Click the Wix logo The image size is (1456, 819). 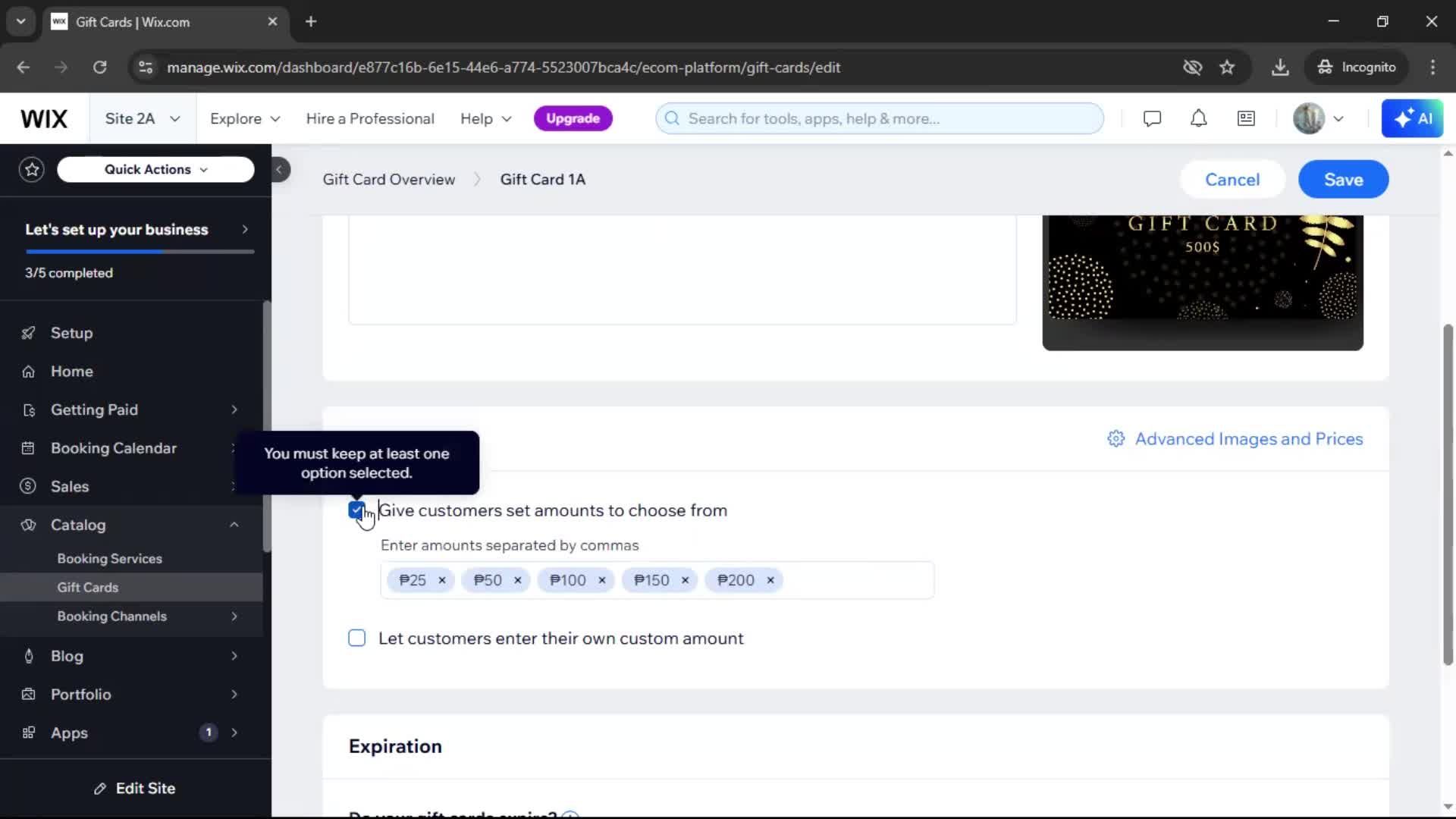click(44, 119)
